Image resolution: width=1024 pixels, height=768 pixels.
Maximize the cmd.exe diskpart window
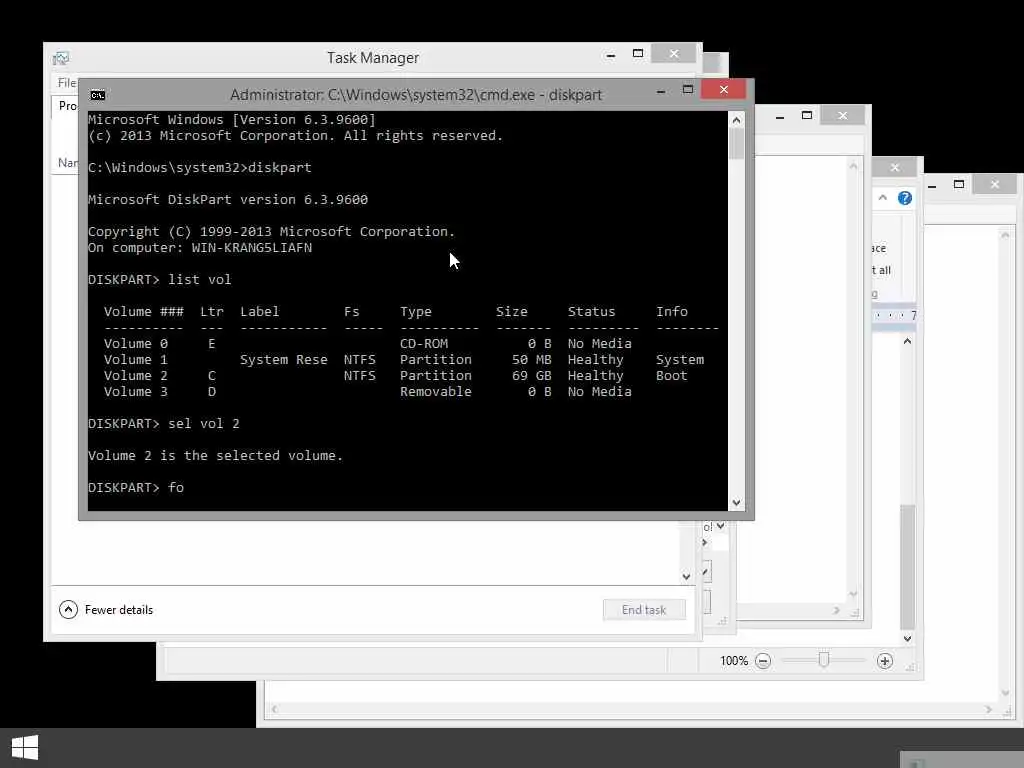[x=688, y=89]
